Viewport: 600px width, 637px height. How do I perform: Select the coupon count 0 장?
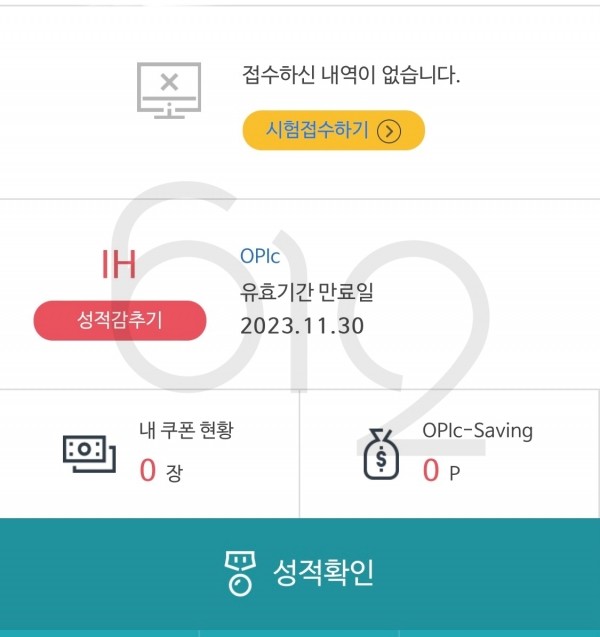(161, 470)
